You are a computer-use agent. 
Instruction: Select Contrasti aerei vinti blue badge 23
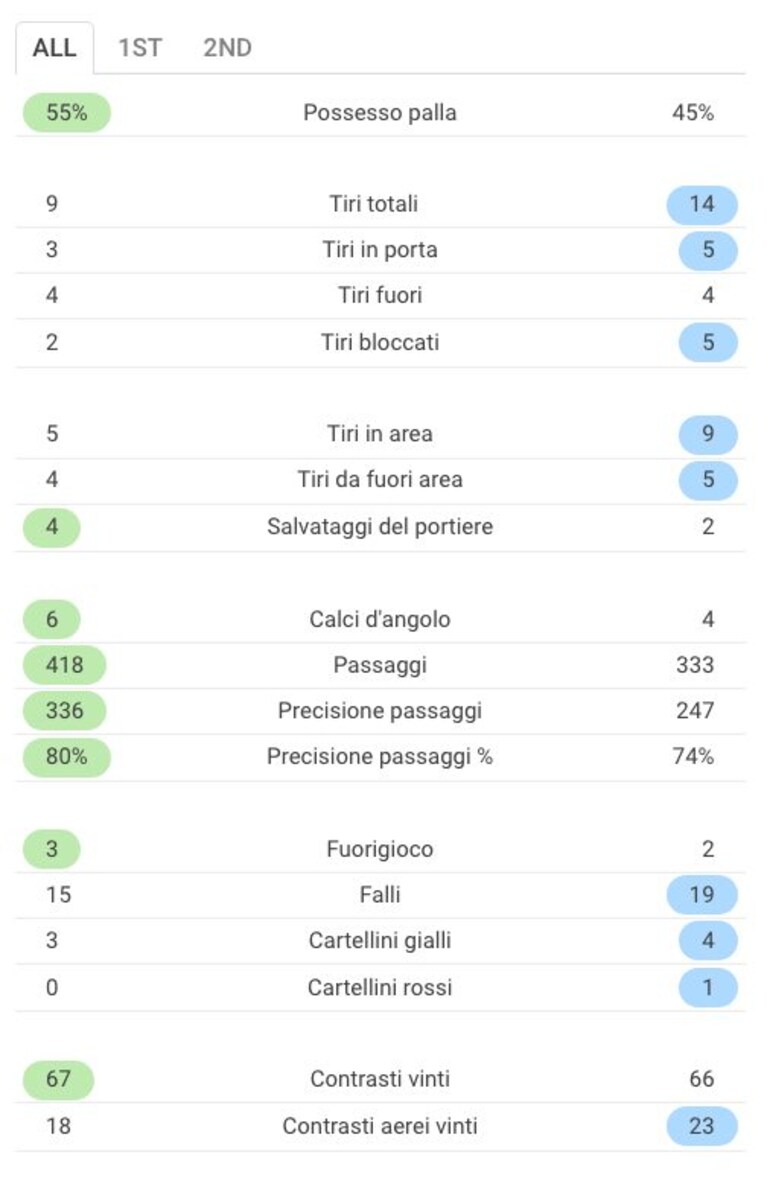(702, 1126)
